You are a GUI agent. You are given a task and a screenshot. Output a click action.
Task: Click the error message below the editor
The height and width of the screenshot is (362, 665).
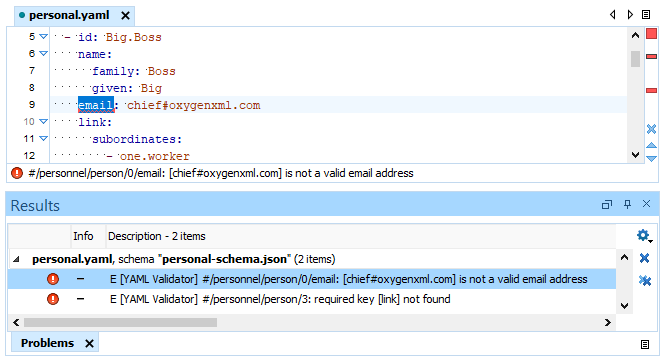[221, 173]
